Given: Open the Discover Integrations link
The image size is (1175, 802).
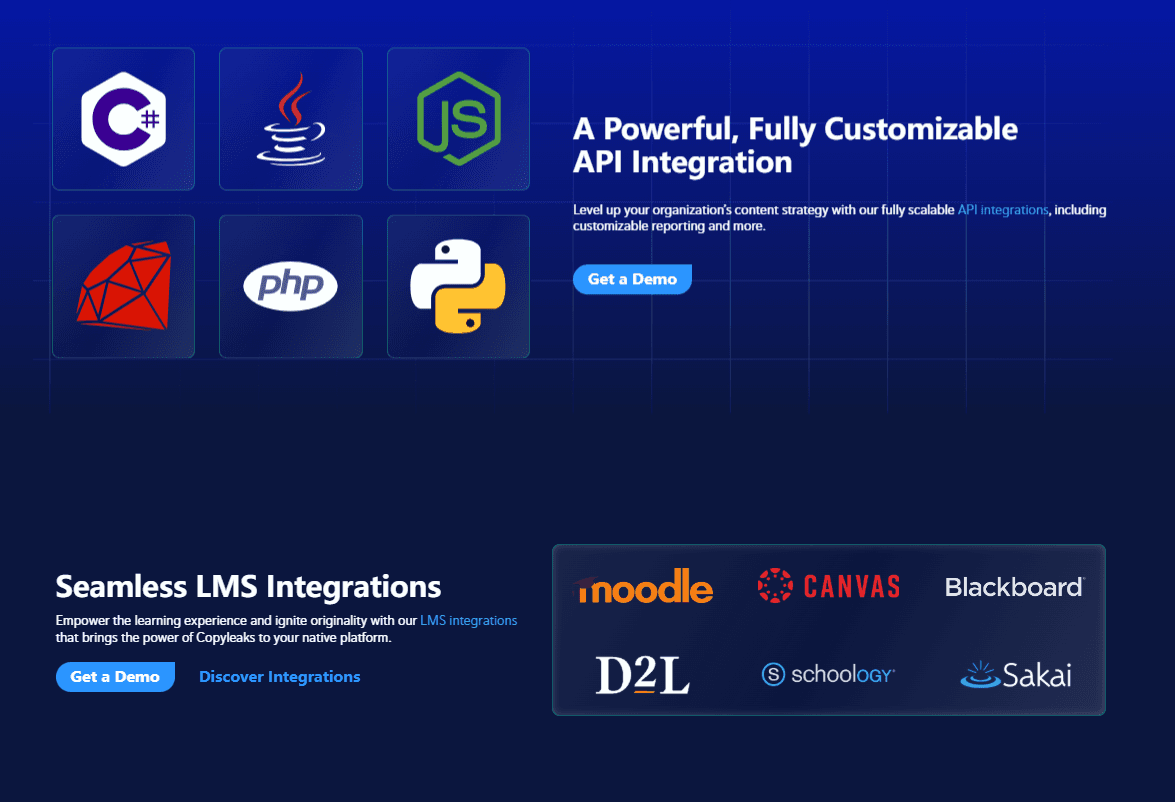Looking at the screenshot, I should tap(280, 677).
